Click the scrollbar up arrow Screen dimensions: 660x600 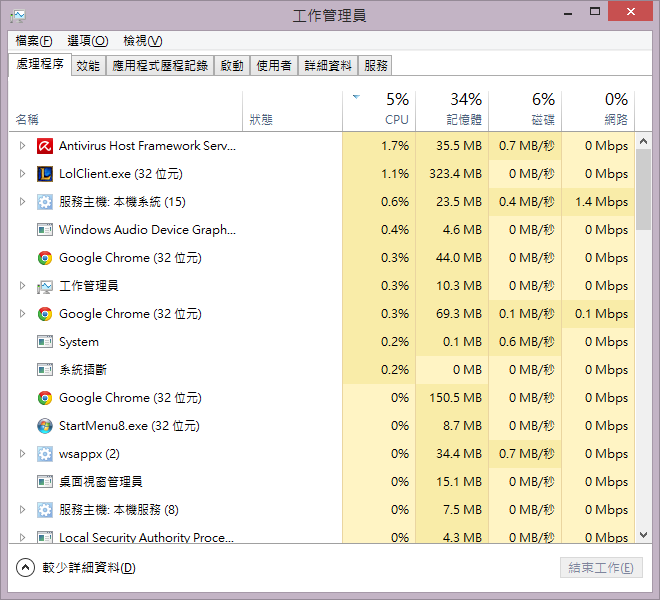coord(643,141)
